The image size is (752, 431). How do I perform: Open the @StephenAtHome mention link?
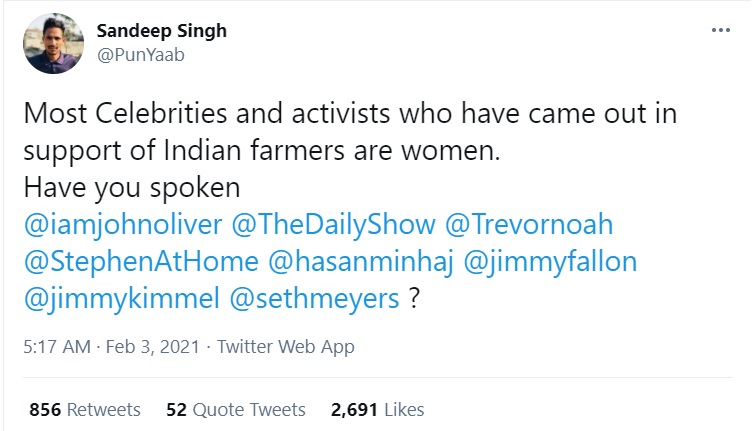pos(138,263)
